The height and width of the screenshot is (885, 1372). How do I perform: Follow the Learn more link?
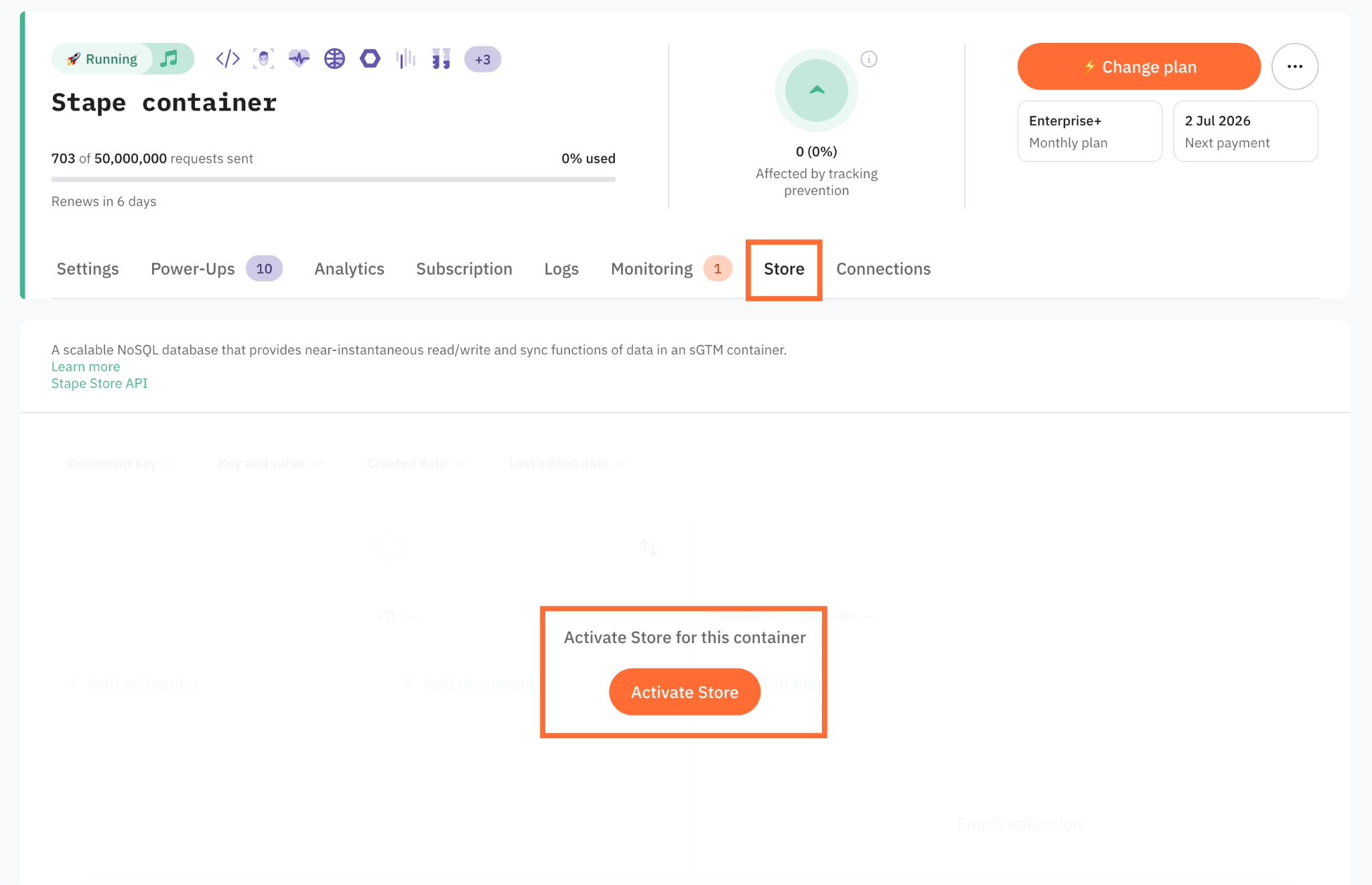[86, 366]
